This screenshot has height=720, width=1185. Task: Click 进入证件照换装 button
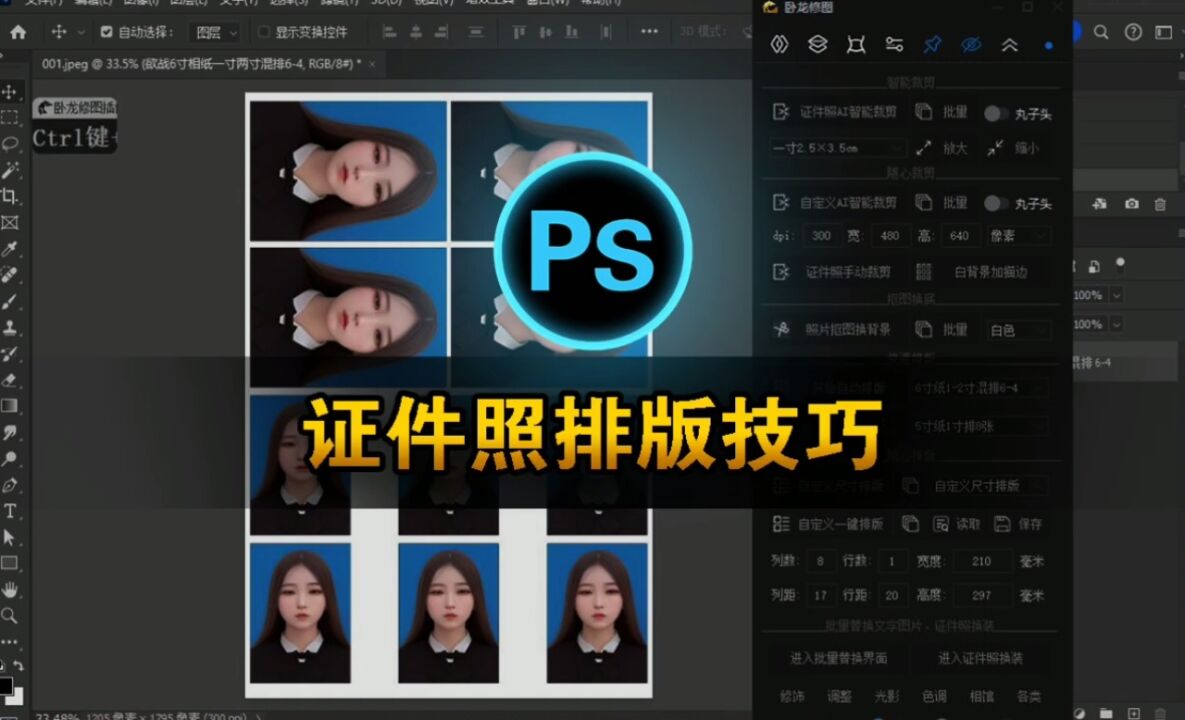click(980, 658)
